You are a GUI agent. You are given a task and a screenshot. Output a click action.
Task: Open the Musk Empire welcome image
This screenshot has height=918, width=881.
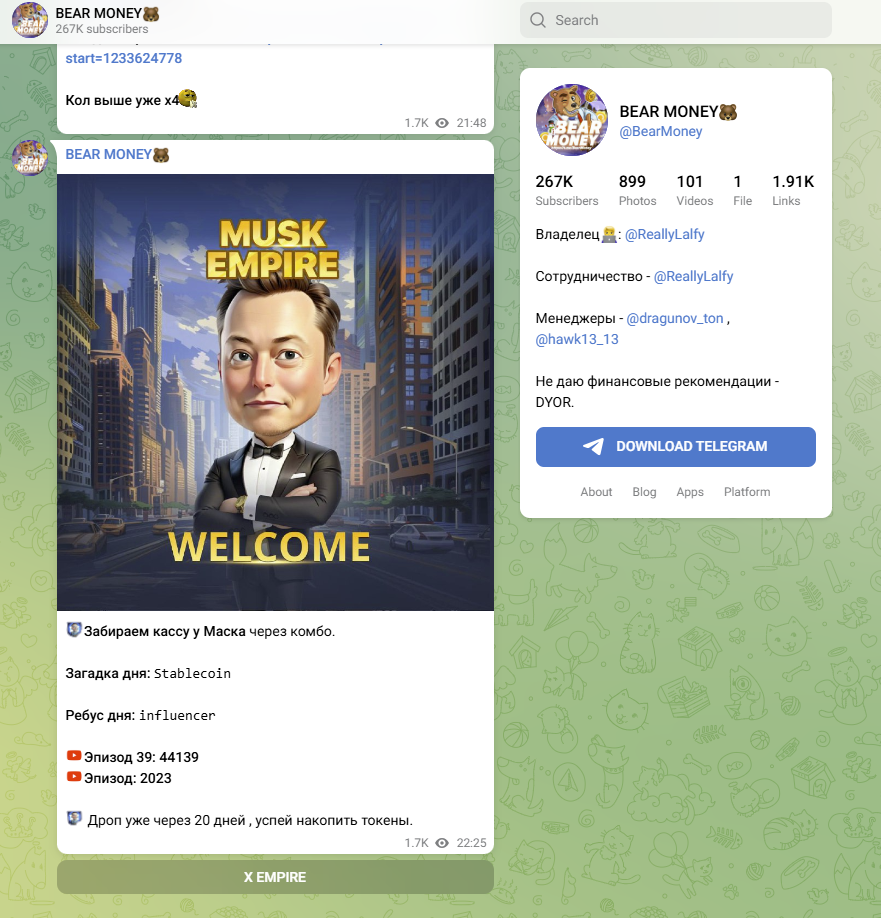point(275,392)
